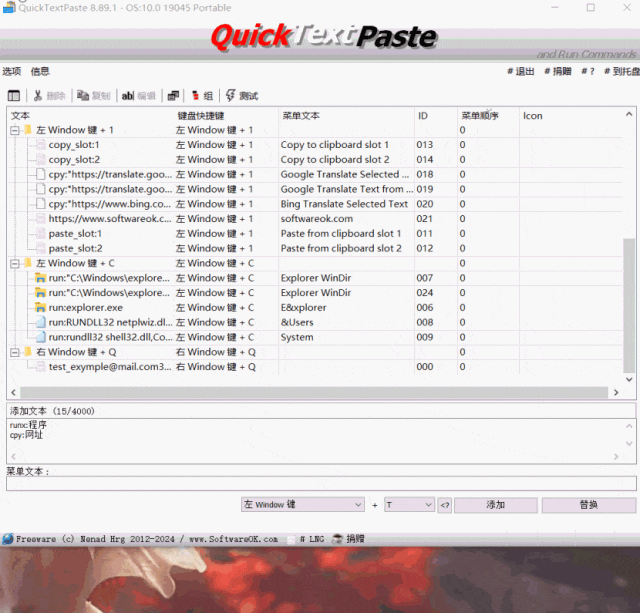The height and width of the screenshot is (613, 640).
Task: Open the 信息 menu
Action: tap(40, 71)
